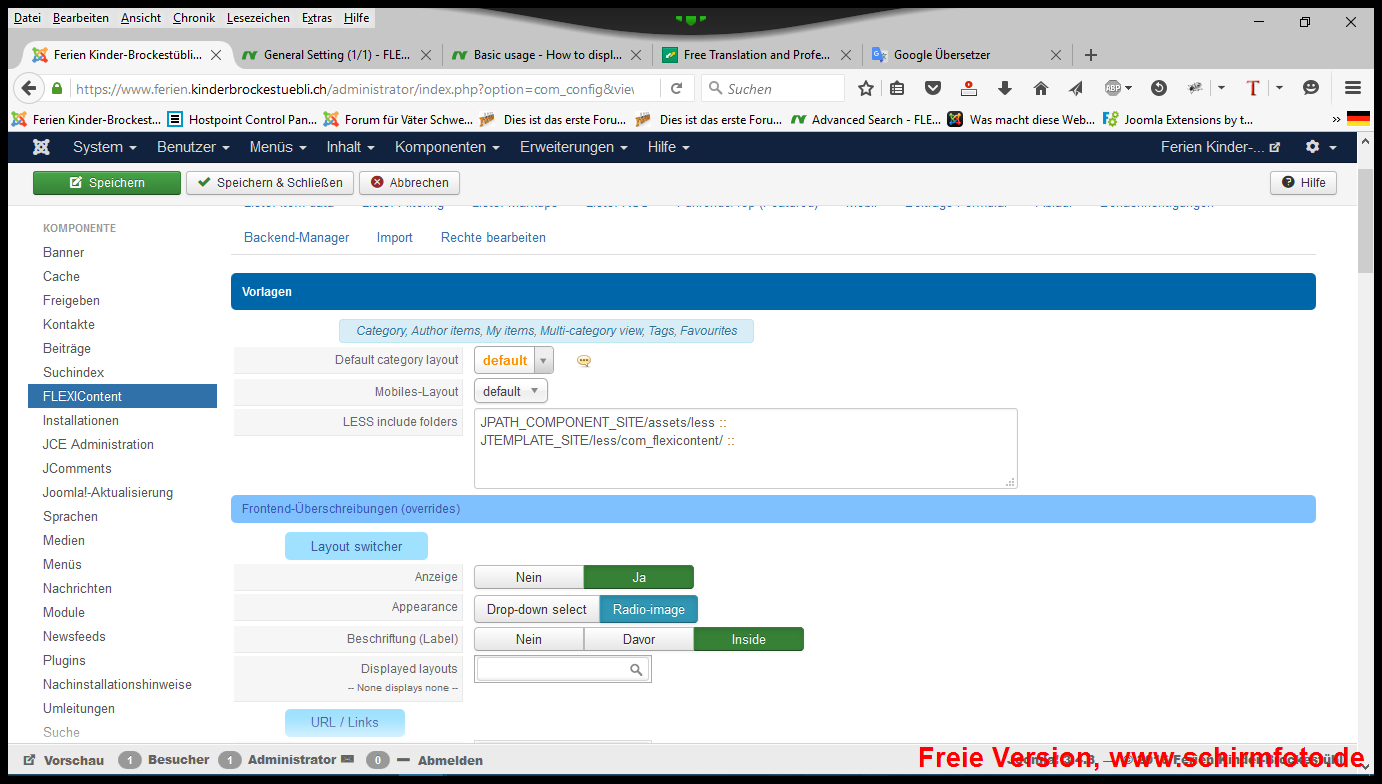
Task: Click the German flag icon
Action: pyautogui.click(x=1358, y=119)
